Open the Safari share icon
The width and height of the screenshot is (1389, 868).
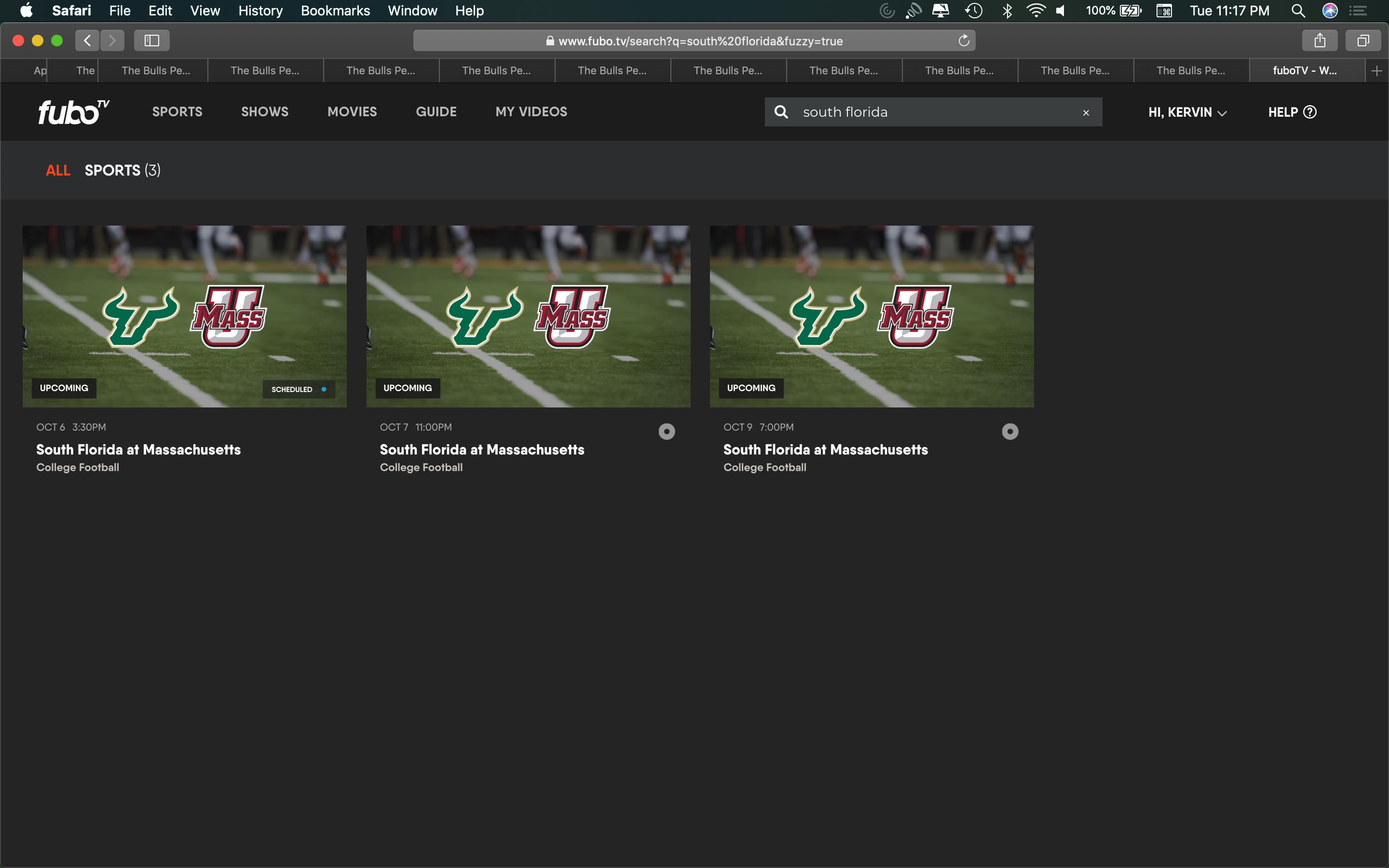[x=1320, y=41]
